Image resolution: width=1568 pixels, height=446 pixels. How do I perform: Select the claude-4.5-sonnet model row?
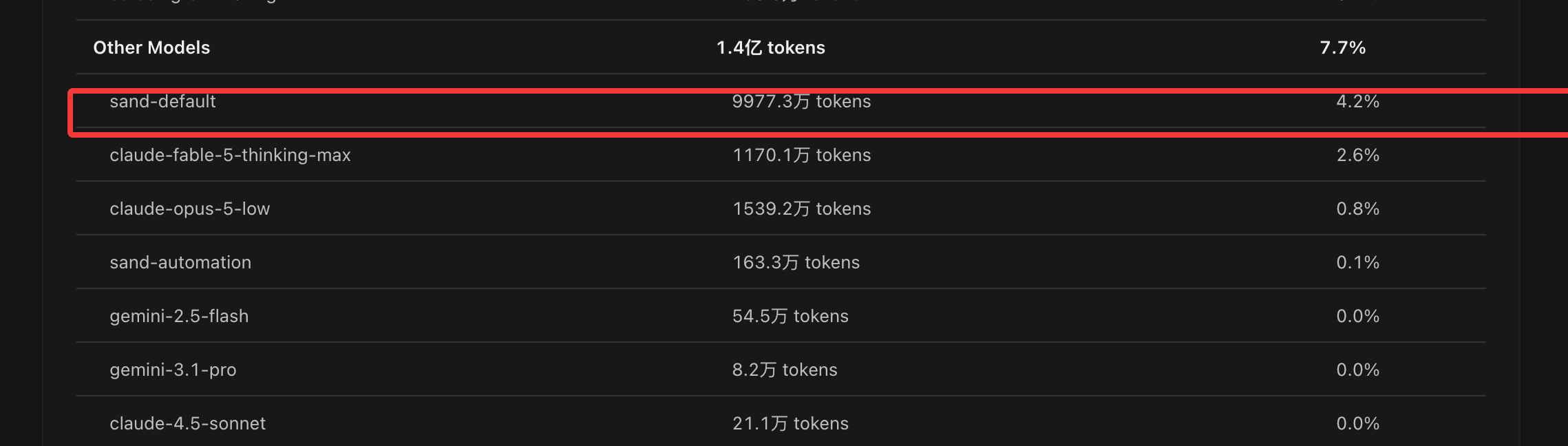(781, 421)
